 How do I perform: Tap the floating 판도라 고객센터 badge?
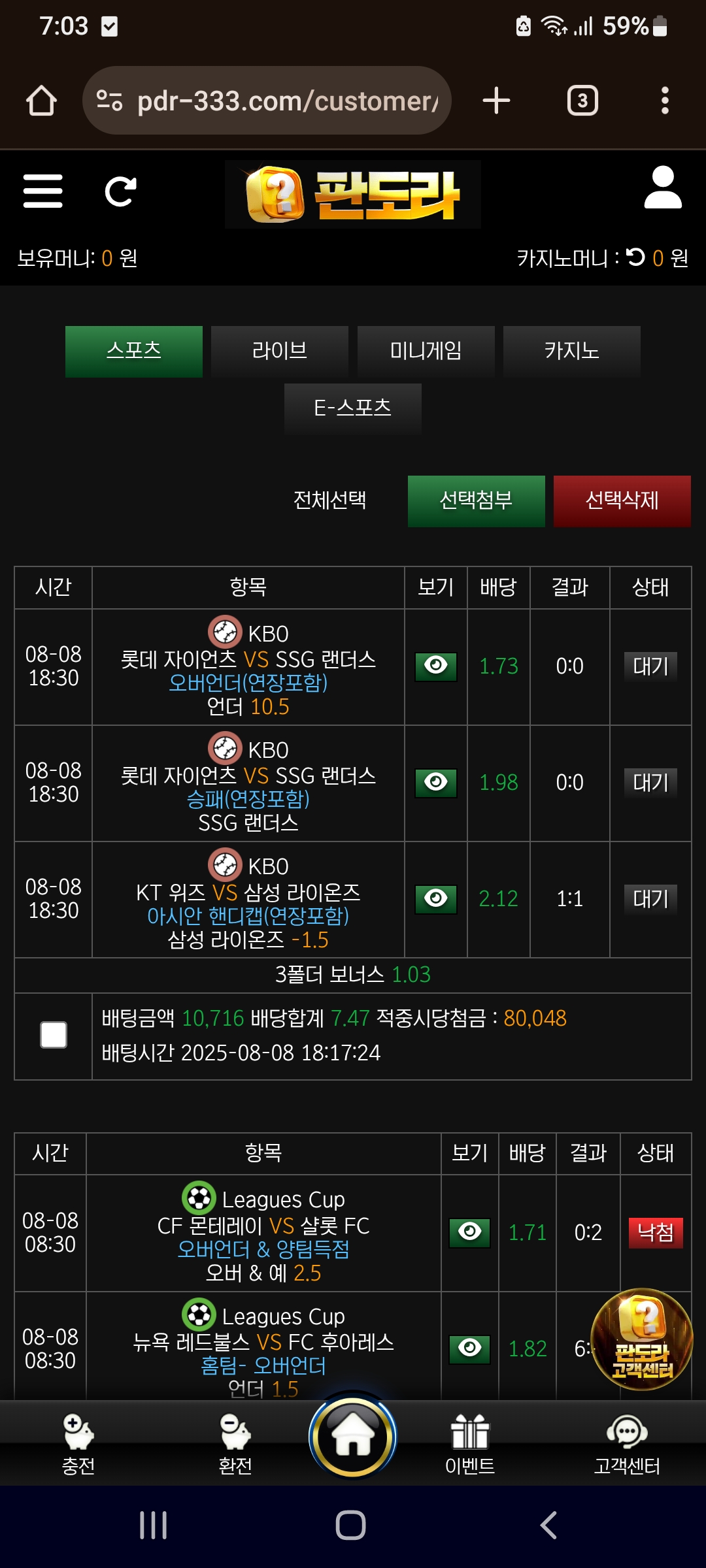coord(641,1339)
